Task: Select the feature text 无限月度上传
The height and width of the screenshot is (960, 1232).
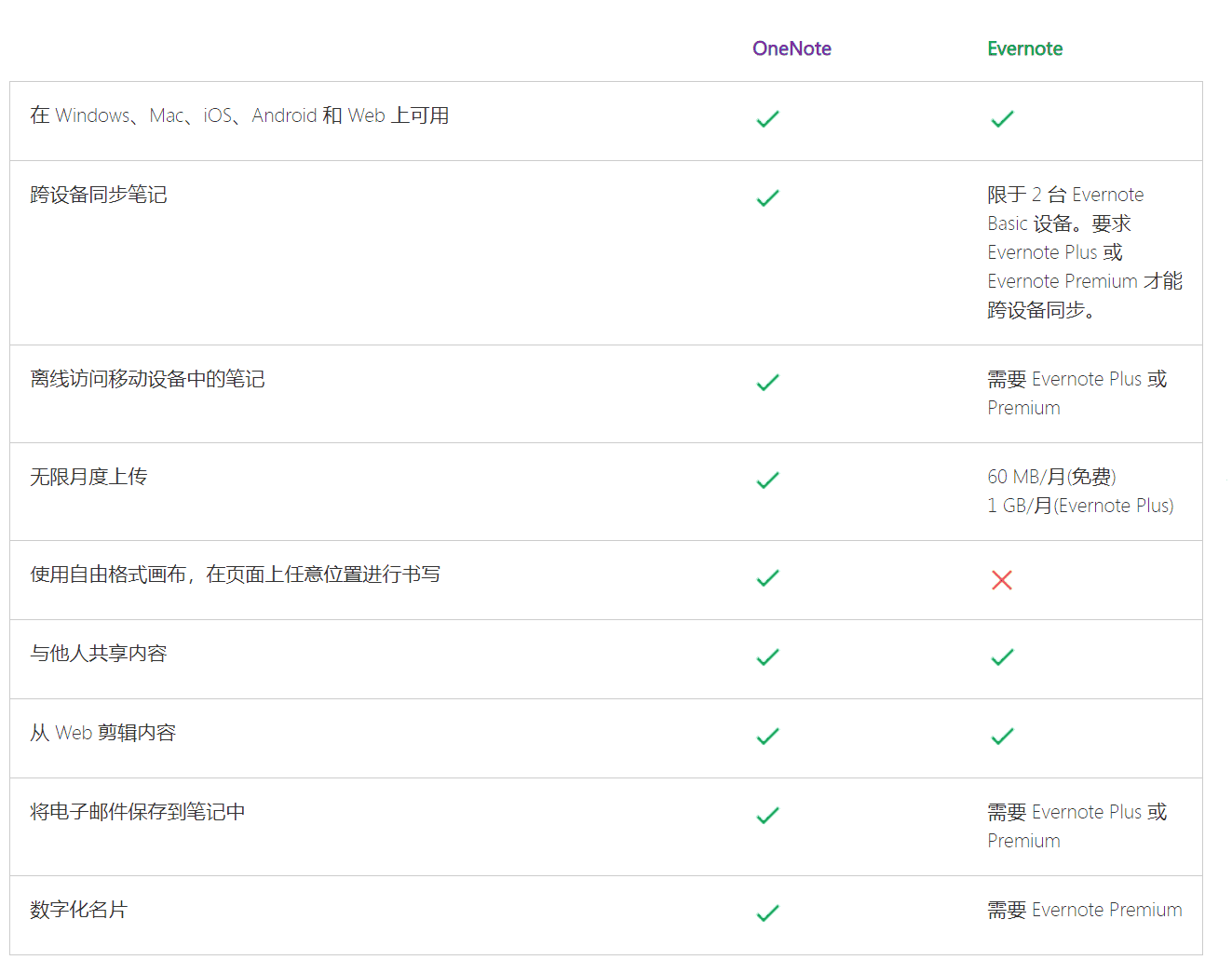Action: (x=88, y=477)
